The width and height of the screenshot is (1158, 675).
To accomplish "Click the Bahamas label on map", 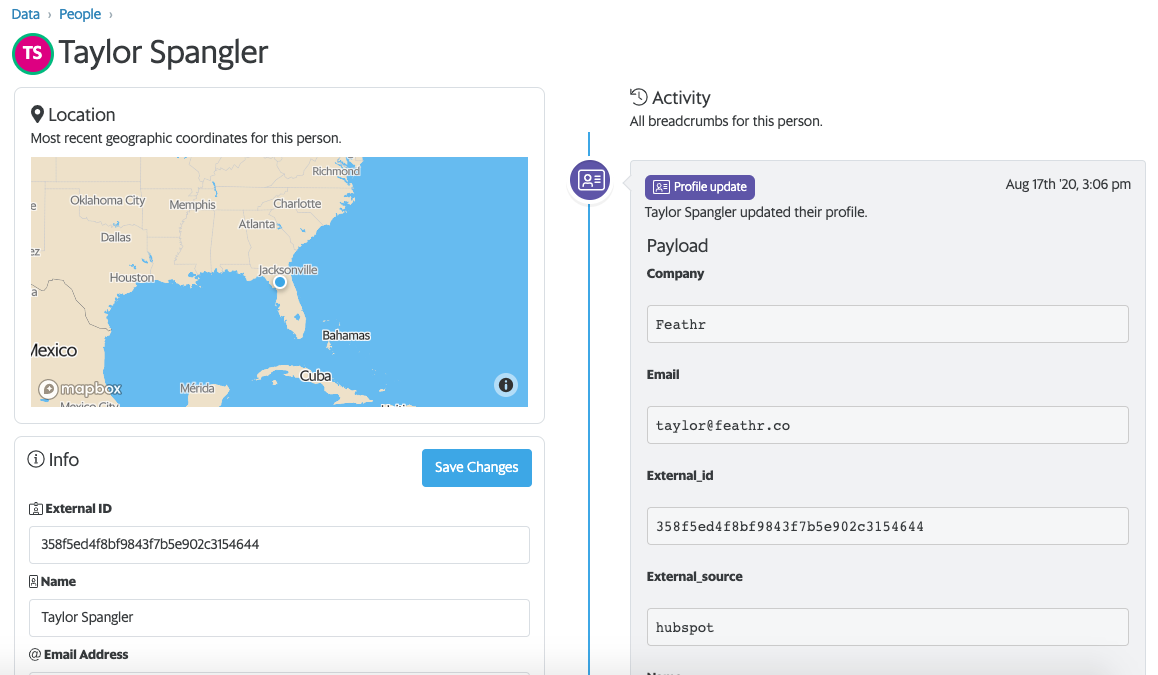I will coord(346,335).
